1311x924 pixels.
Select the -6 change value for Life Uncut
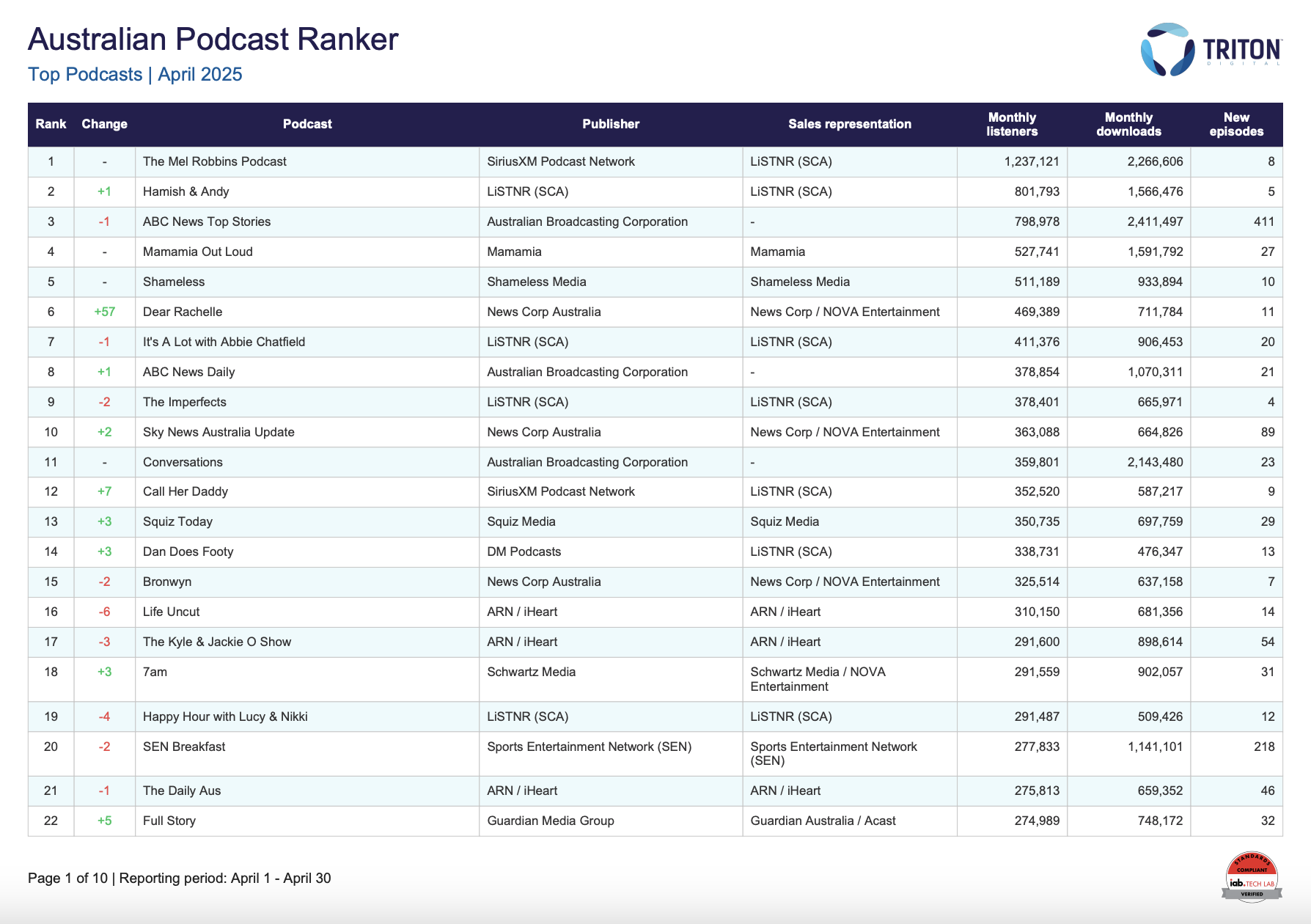click(x=105, y=612)
